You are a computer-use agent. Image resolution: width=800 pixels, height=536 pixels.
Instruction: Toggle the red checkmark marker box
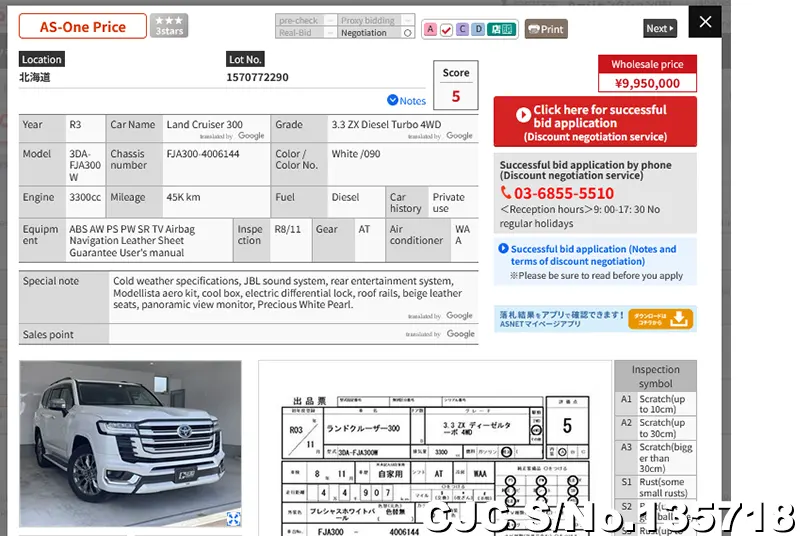click(446, 30)
